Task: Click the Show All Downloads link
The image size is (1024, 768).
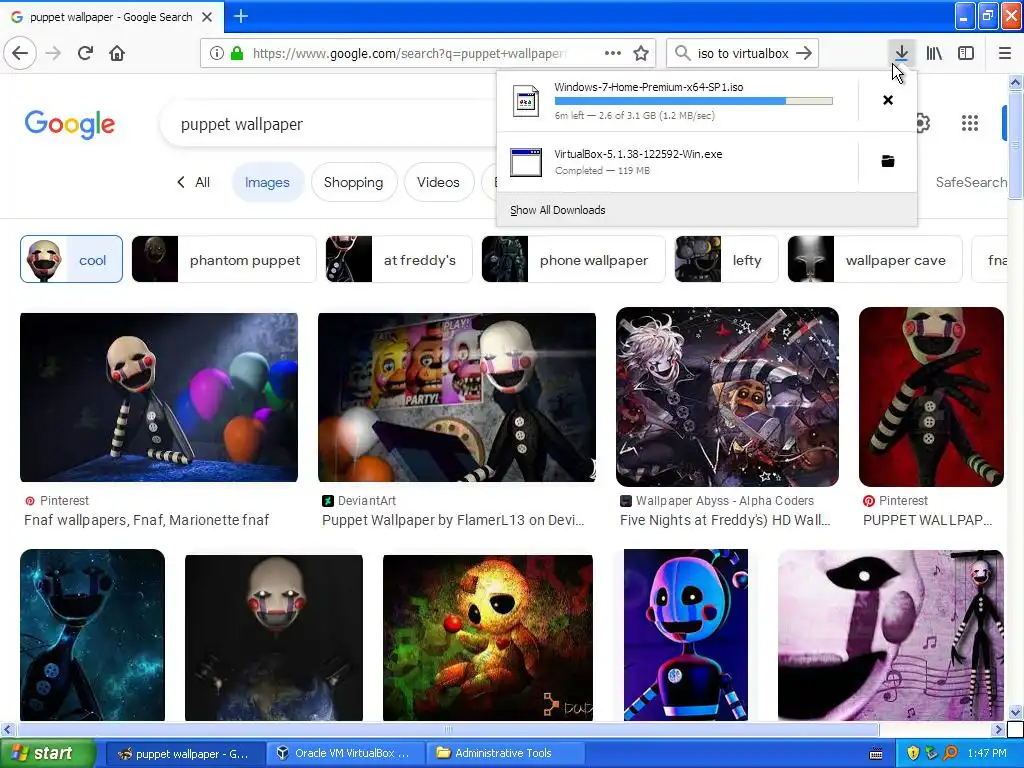Action: tap(558, 210)
